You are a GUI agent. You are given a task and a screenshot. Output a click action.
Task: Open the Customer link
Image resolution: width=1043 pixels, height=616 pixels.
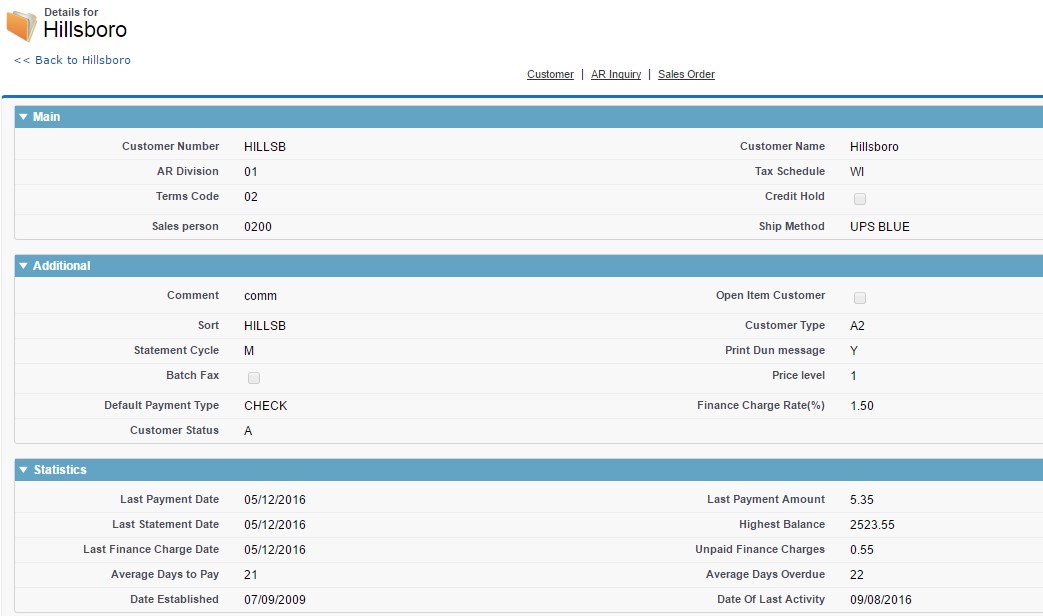tap(550, 74)
